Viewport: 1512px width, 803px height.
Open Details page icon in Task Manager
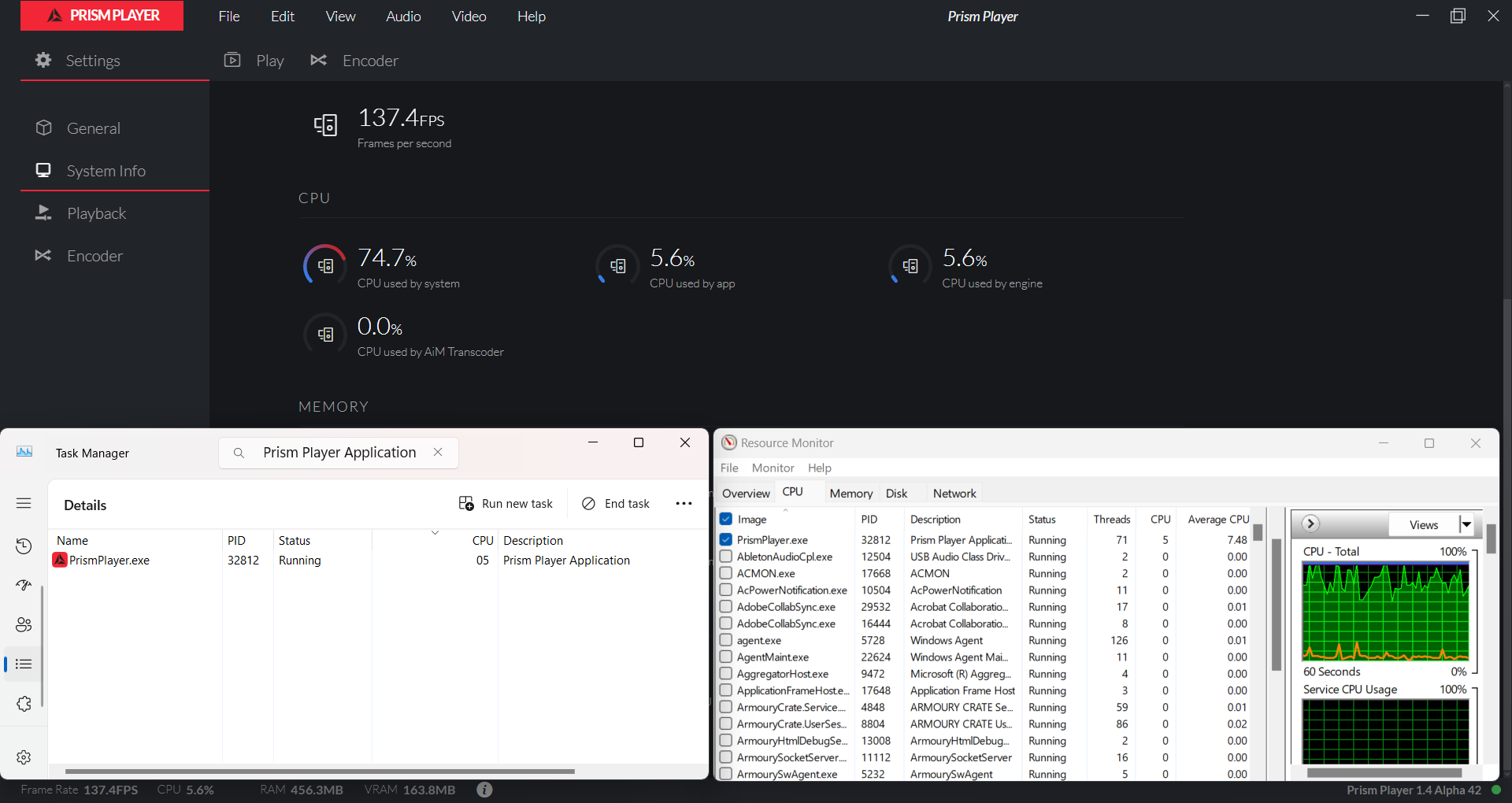[24, 664]
